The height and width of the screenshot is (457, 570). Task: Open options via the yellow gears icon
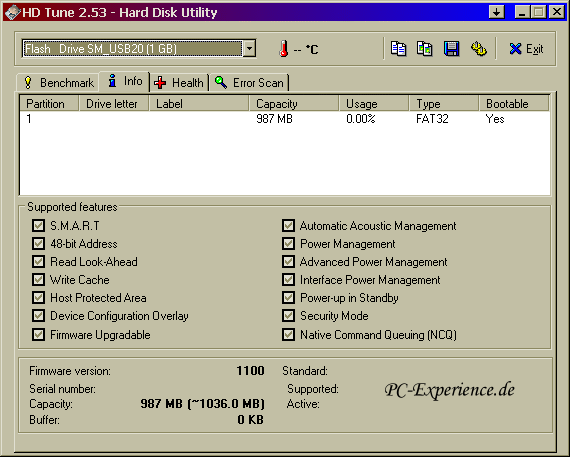pos(478,49)
